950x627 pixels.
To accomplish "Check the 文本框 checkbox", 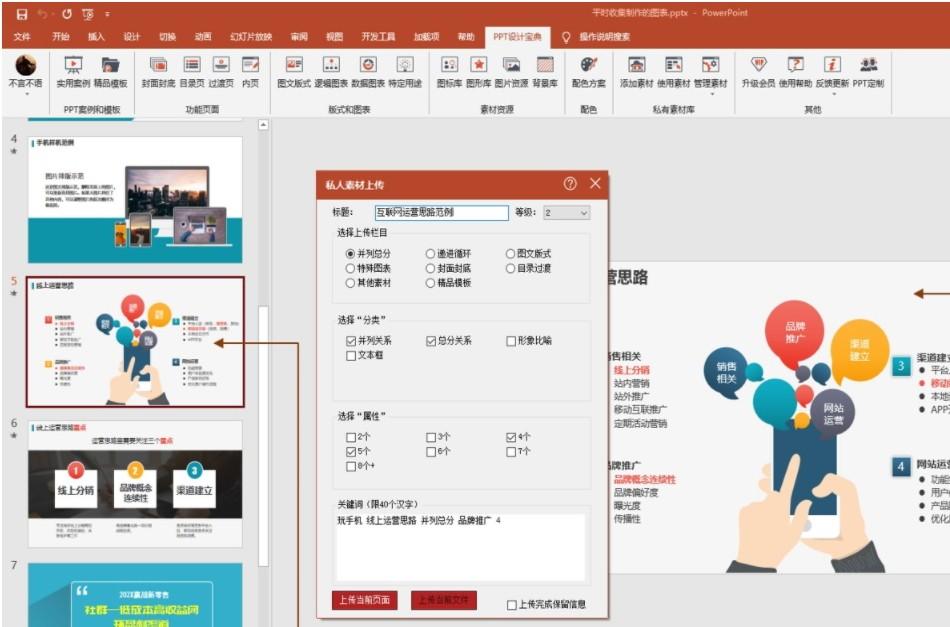I will [x=351, y=356].
